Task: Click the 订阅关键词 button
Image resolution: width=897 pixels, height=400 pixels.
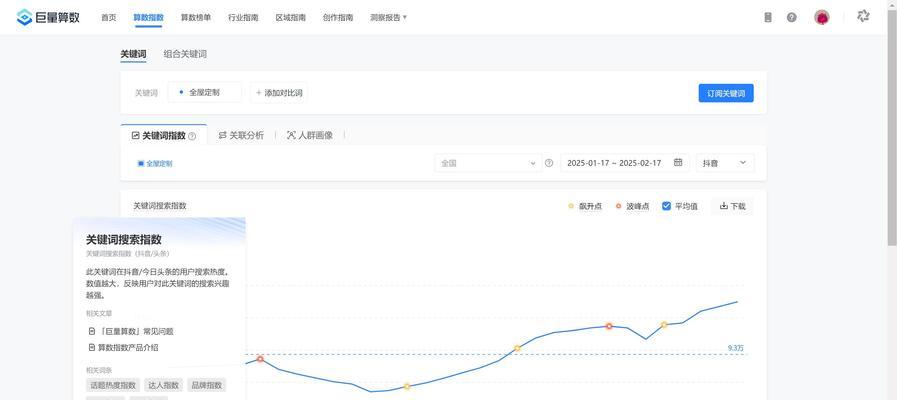Action: point(726,93)
